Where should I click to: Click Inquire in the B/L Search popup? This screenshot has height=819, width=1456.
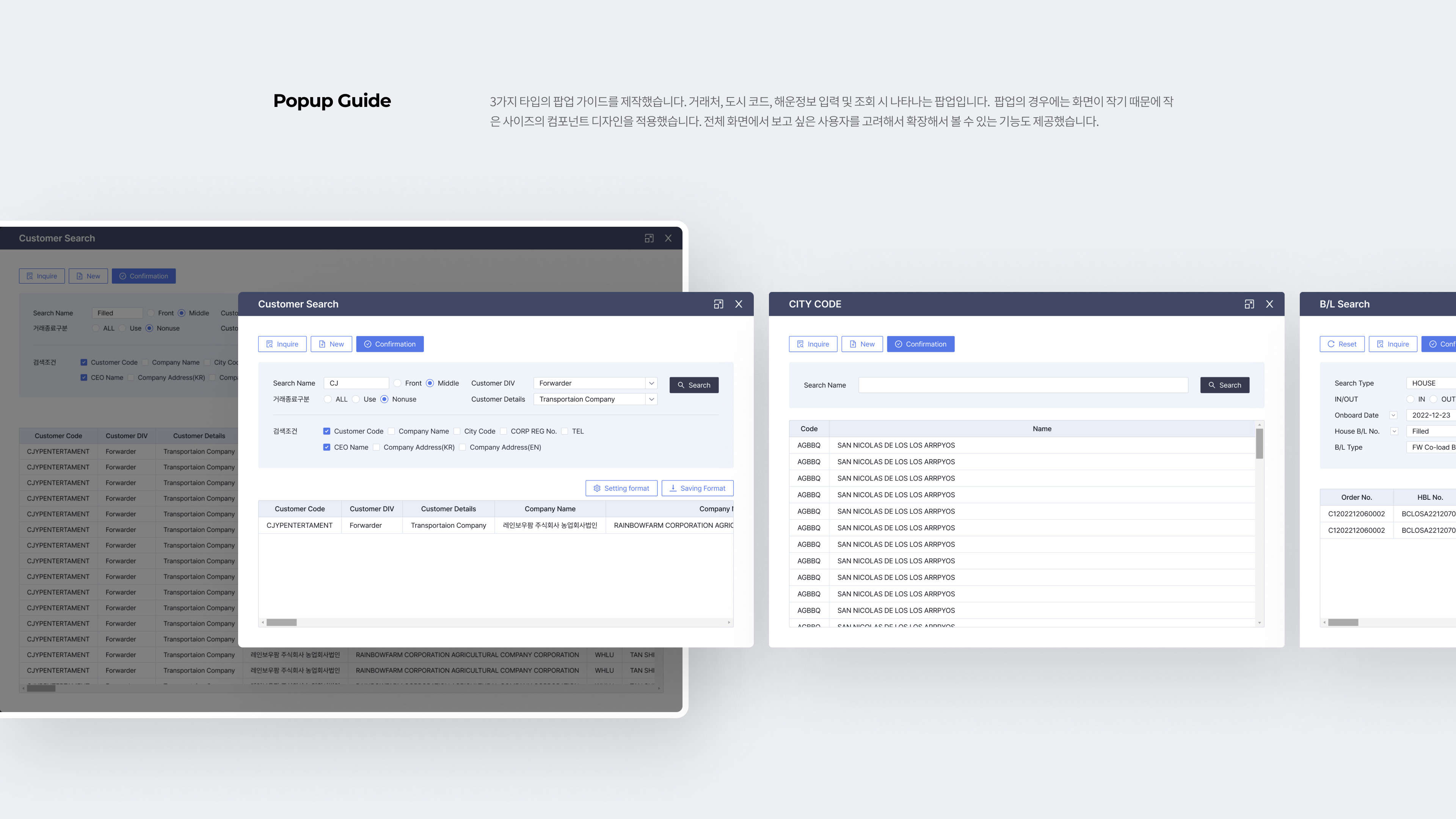(x=1393, y=344)
